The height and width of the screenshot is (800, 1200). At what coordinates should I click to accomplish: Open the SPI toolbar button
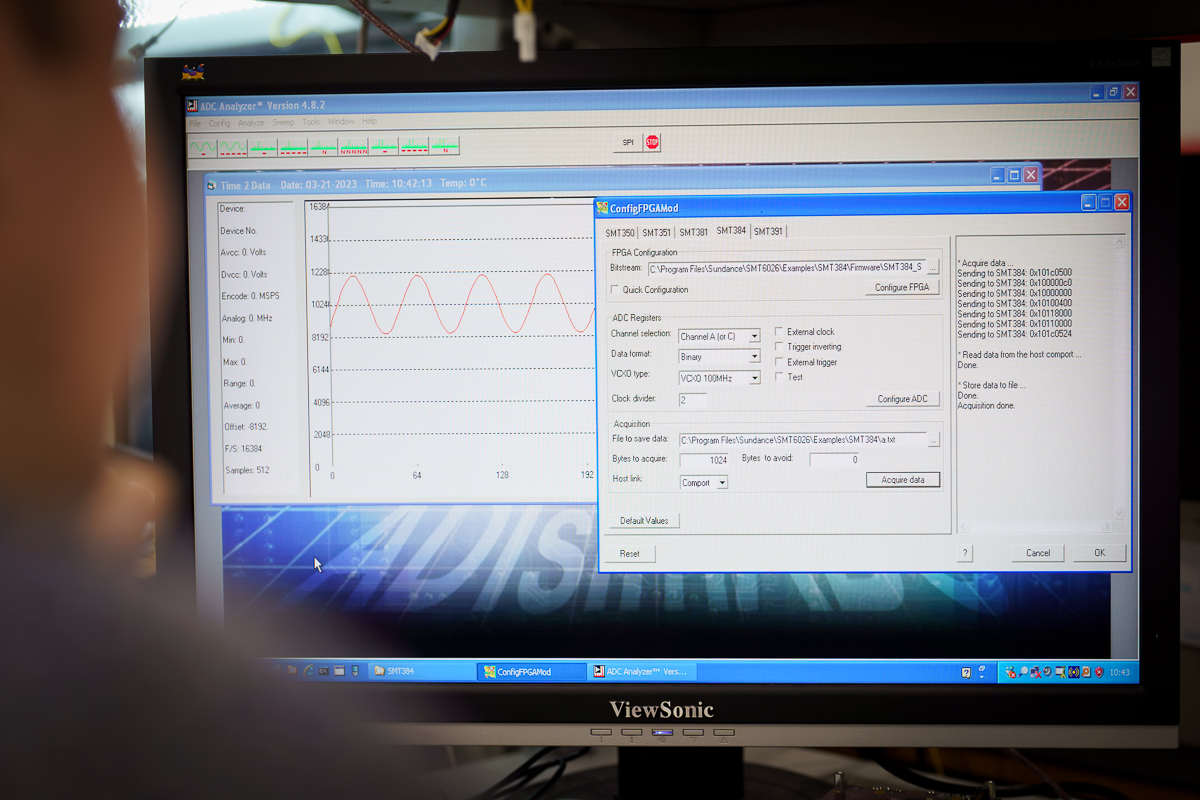pos(628,143)
